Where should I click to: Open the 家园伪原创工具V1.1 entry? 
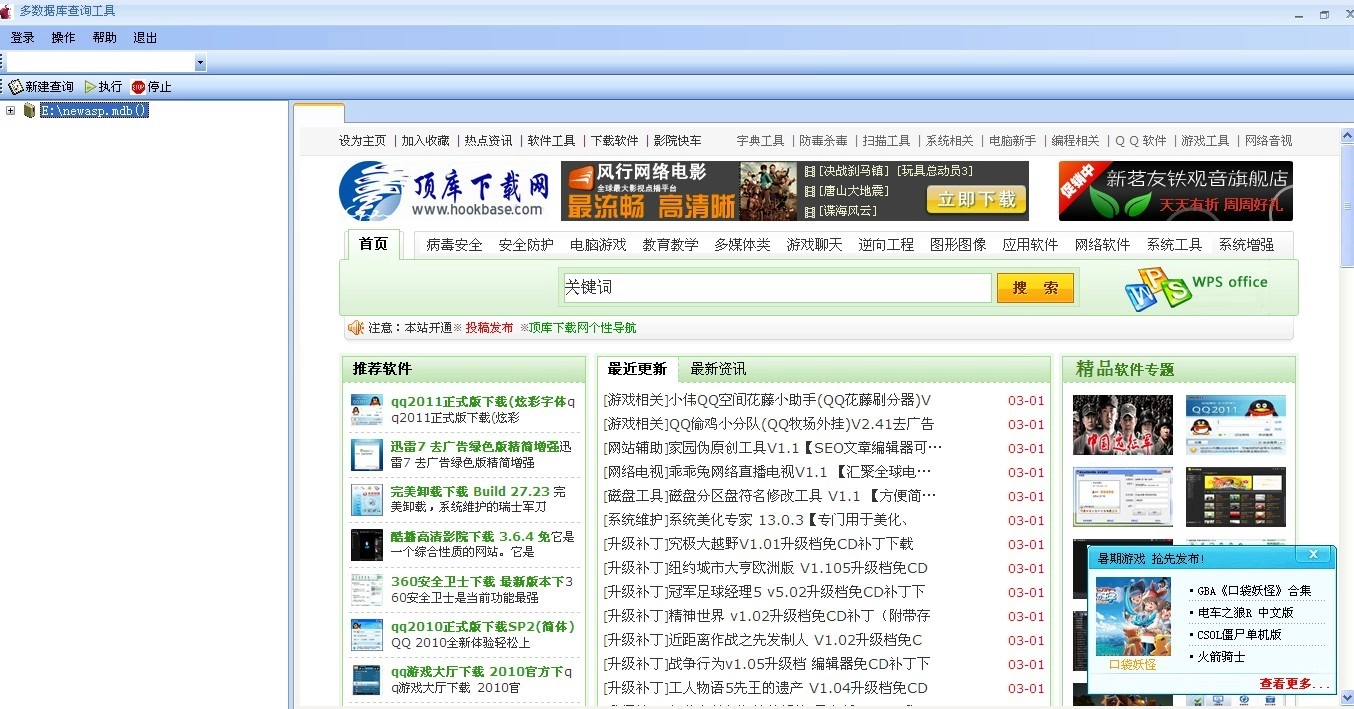pos(772,448)
